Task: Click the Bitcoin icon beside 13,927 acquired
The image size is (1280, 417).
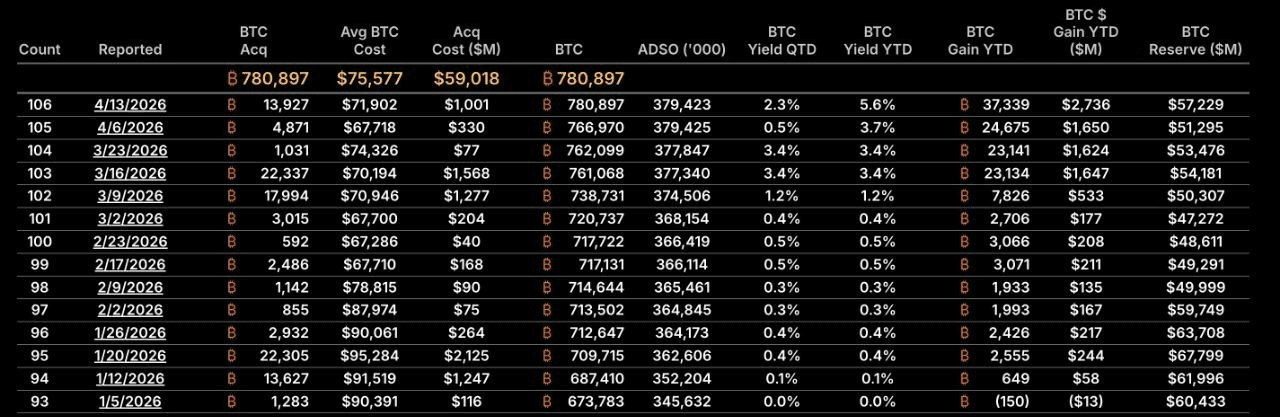Action: click(232, 105)
